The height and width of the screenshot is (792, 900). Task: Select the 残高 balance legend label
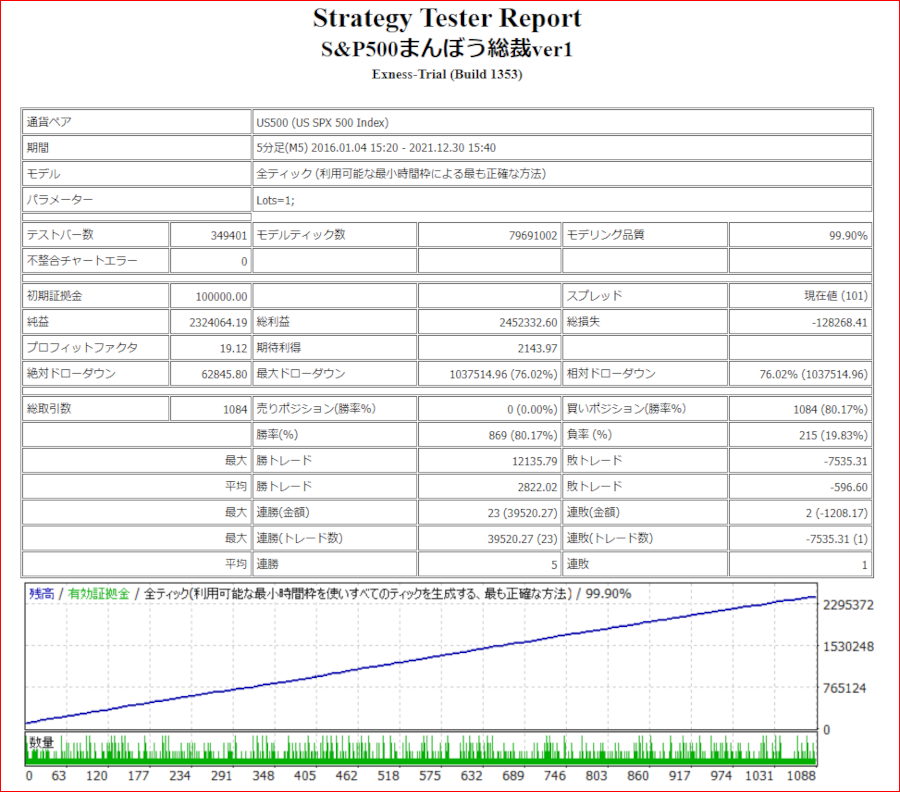point(42,594)
